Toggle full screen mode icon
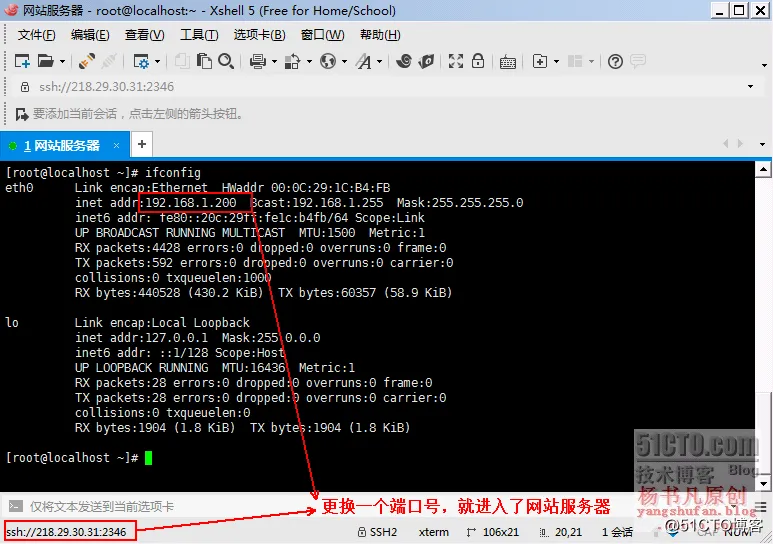773x544 pixels. coord(456,61)
